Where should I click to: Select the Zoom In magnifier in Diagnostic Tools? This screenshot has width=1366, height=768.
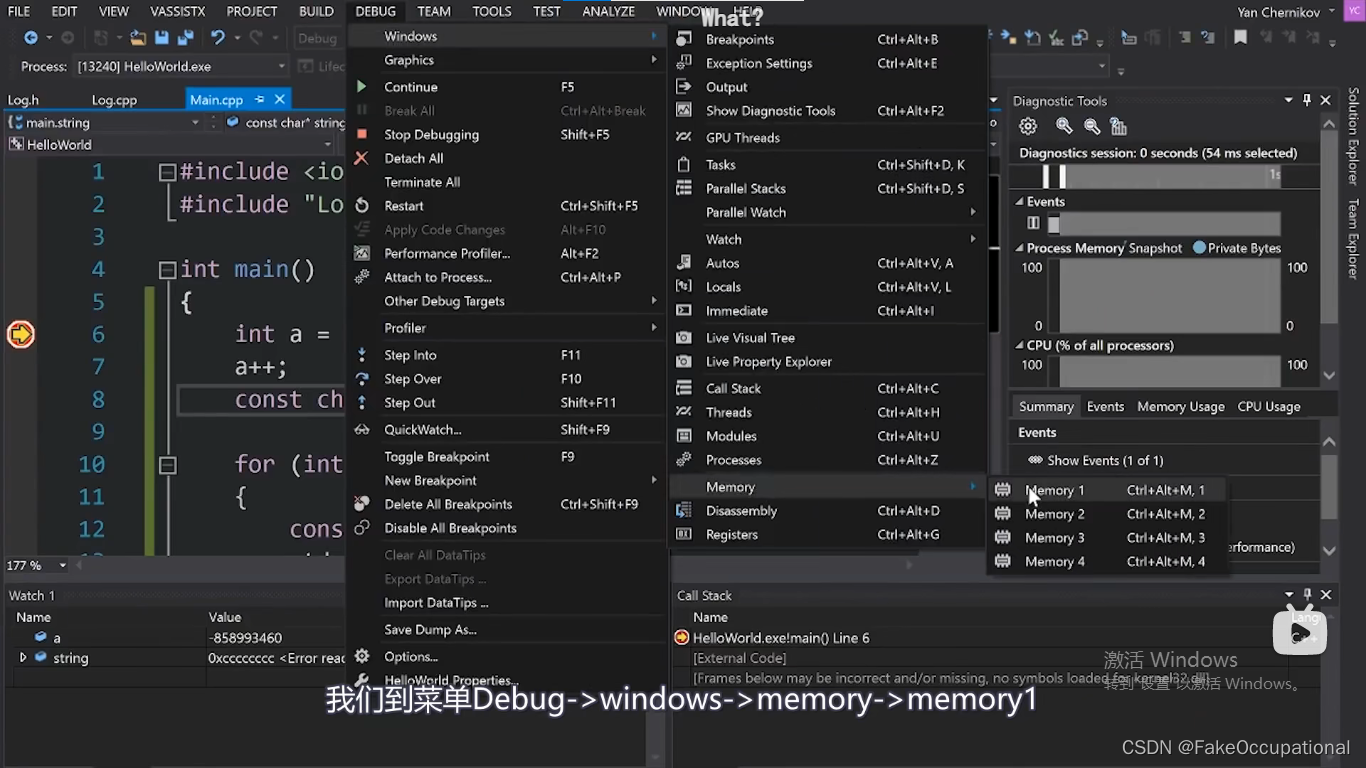click(1064, 126)
